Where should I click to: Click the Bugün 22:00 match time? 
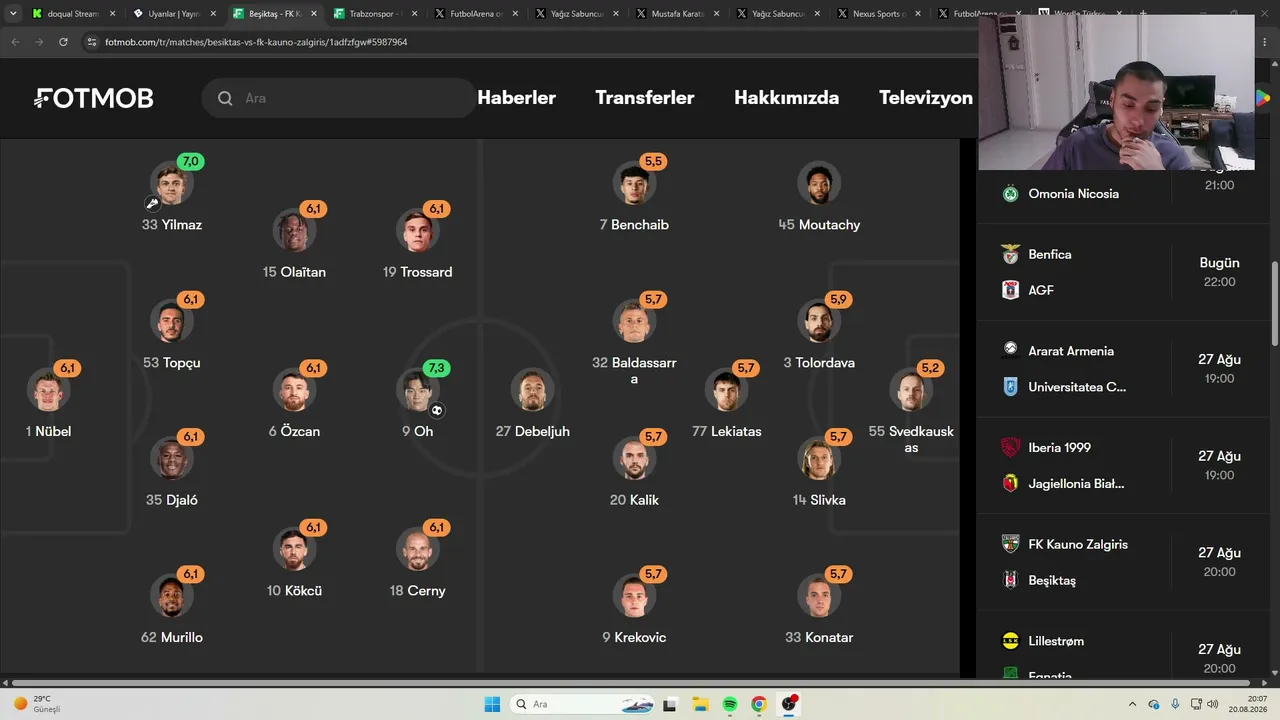click(1220, 272)
